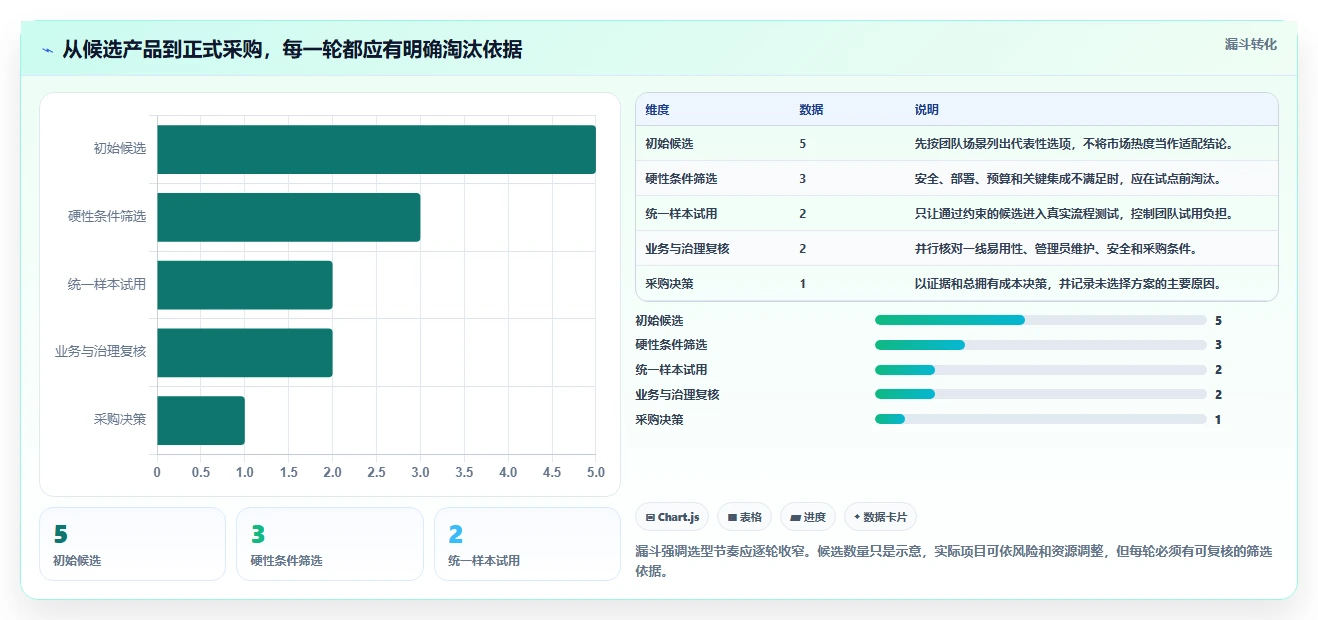Click the 硬性条件筛选 y-axis label in the chart
Image resolution: width=1318 pixels, height=620 pixels.
coord(107,217)
